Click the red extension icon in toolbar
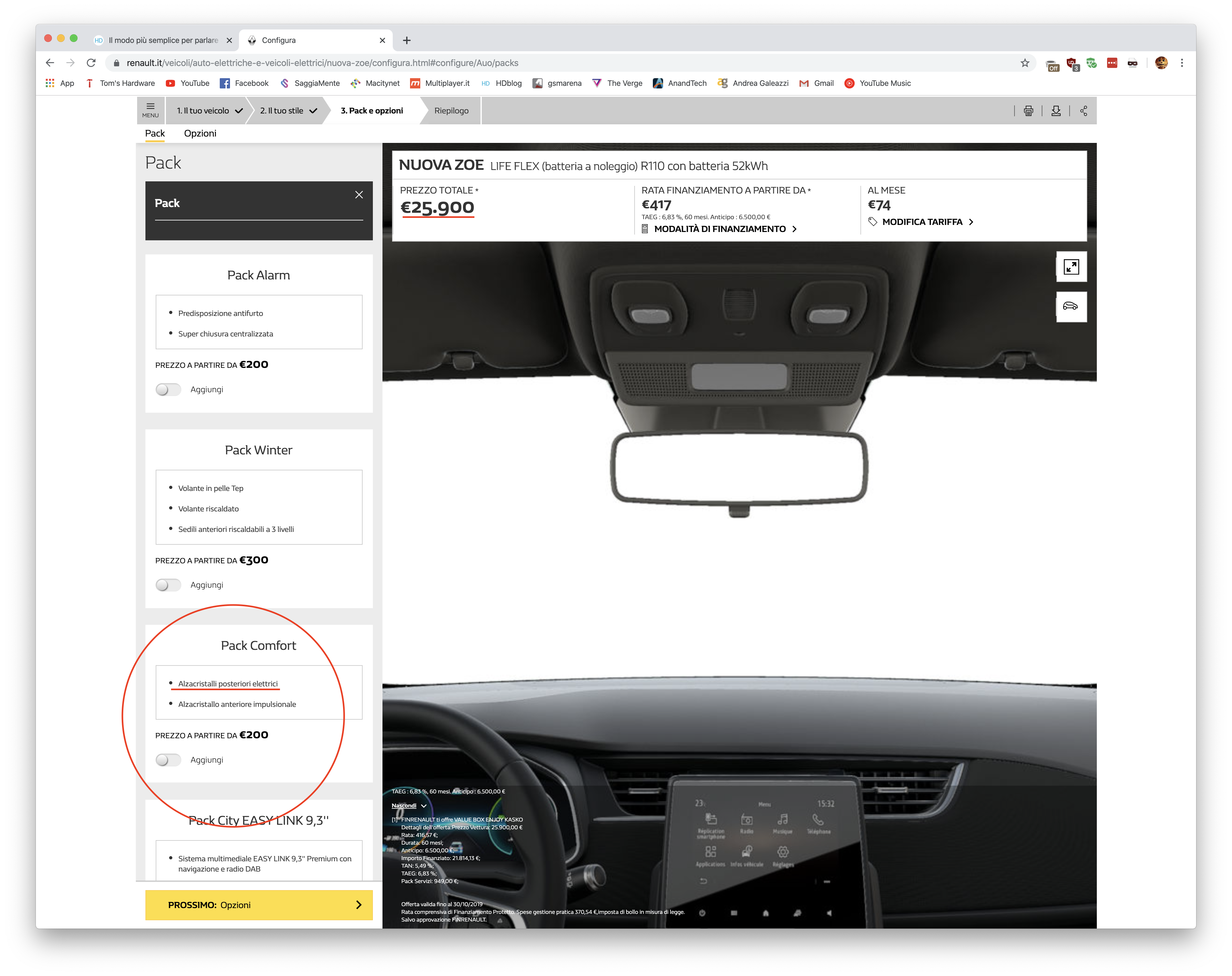Viewport: 1232px width, 976px height. click(x=1112, y=63)
